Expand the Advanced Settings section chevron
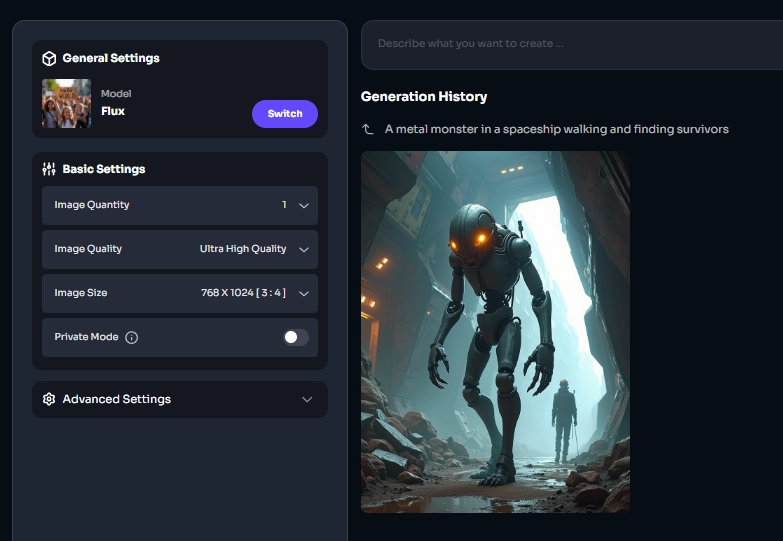783x541 pixels. click(x=307, y=399)
